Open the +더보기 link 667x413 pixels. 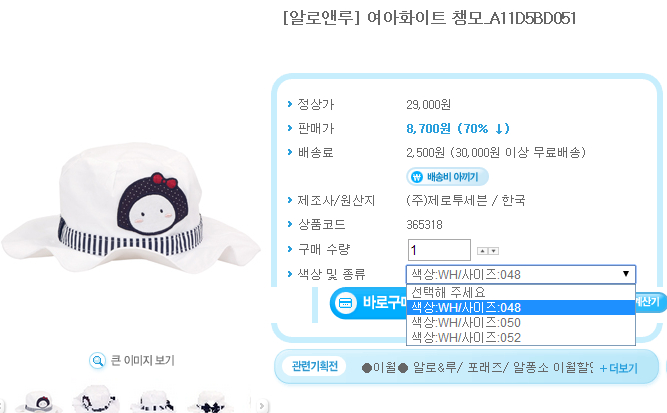[618, 368]
